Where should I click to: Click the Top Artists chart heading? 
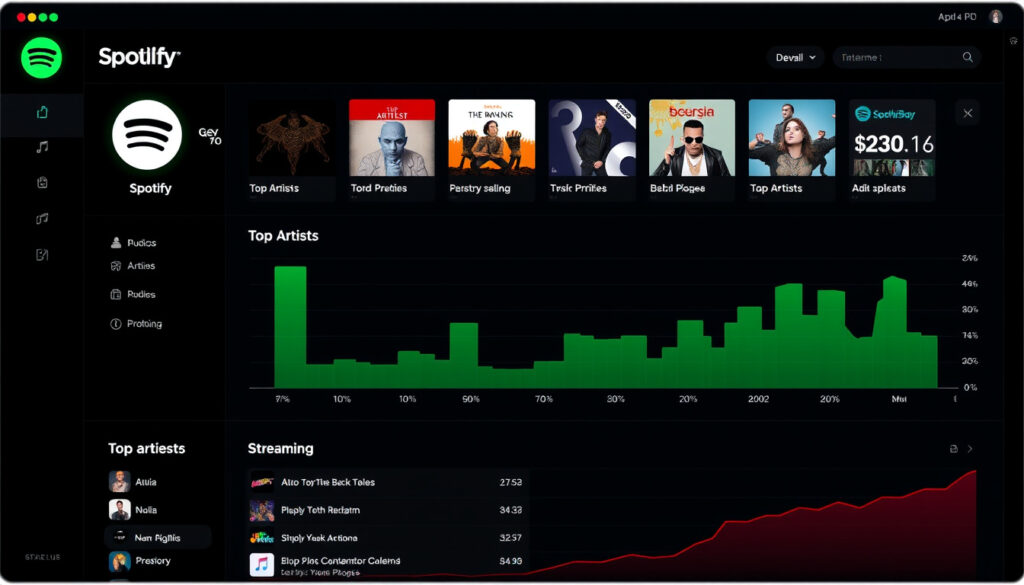tap(283, 236)
